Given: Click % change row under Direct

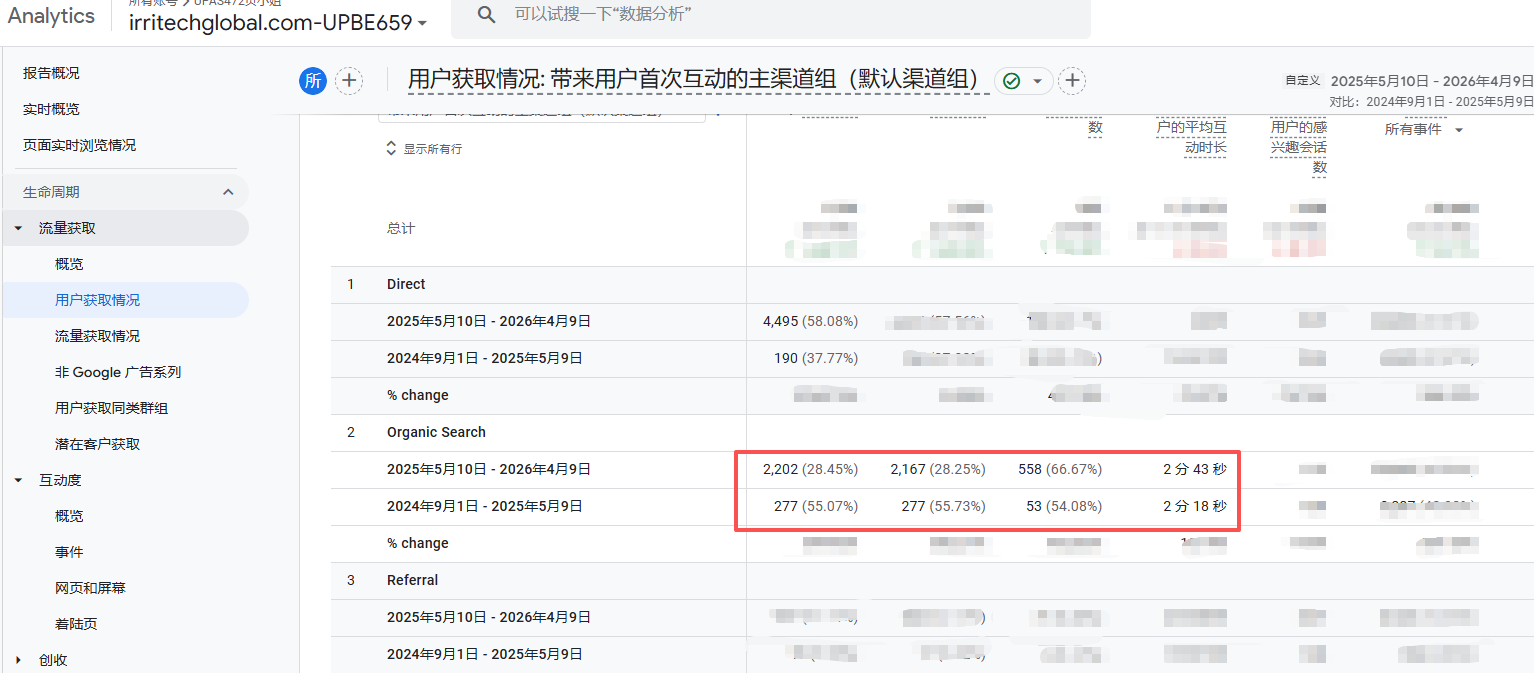Looking at the screenshot, I should pos(418,395).
